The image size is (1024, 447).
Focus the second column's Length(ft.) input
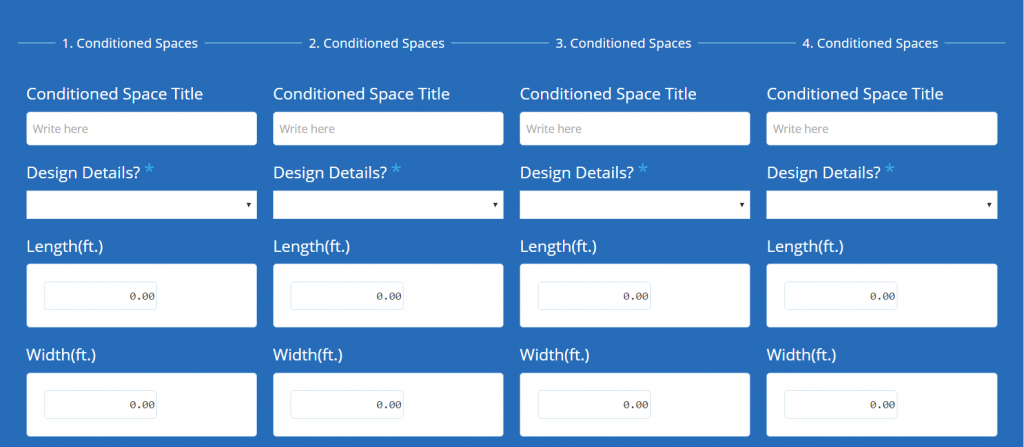pos(347,296)
